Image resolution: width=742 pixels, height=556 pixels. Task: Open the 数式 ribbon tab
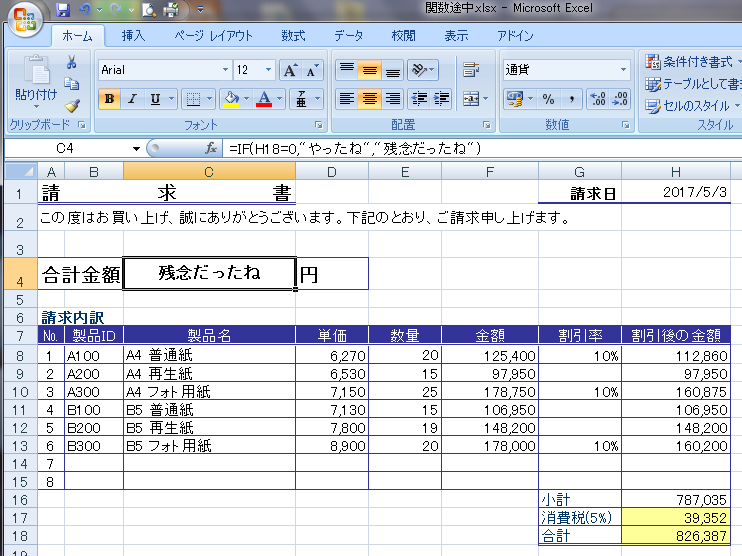point(293,36)
